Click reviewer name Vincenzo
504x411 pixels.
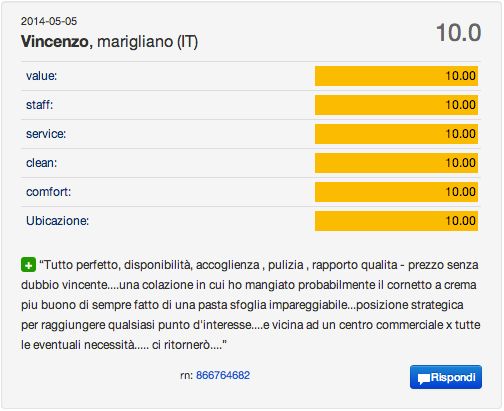click(55, 42)
